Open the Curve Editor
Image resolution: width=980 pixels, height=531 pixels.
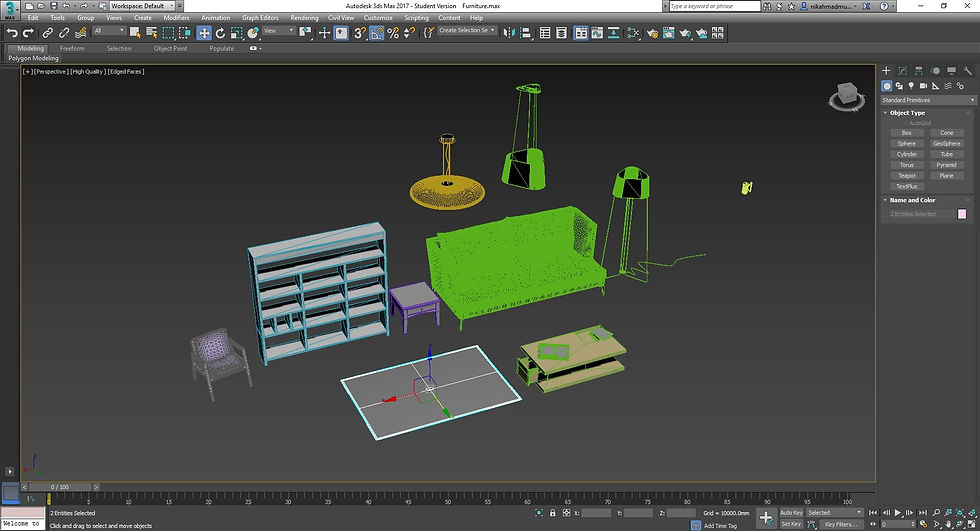click(x=597, y=32)
